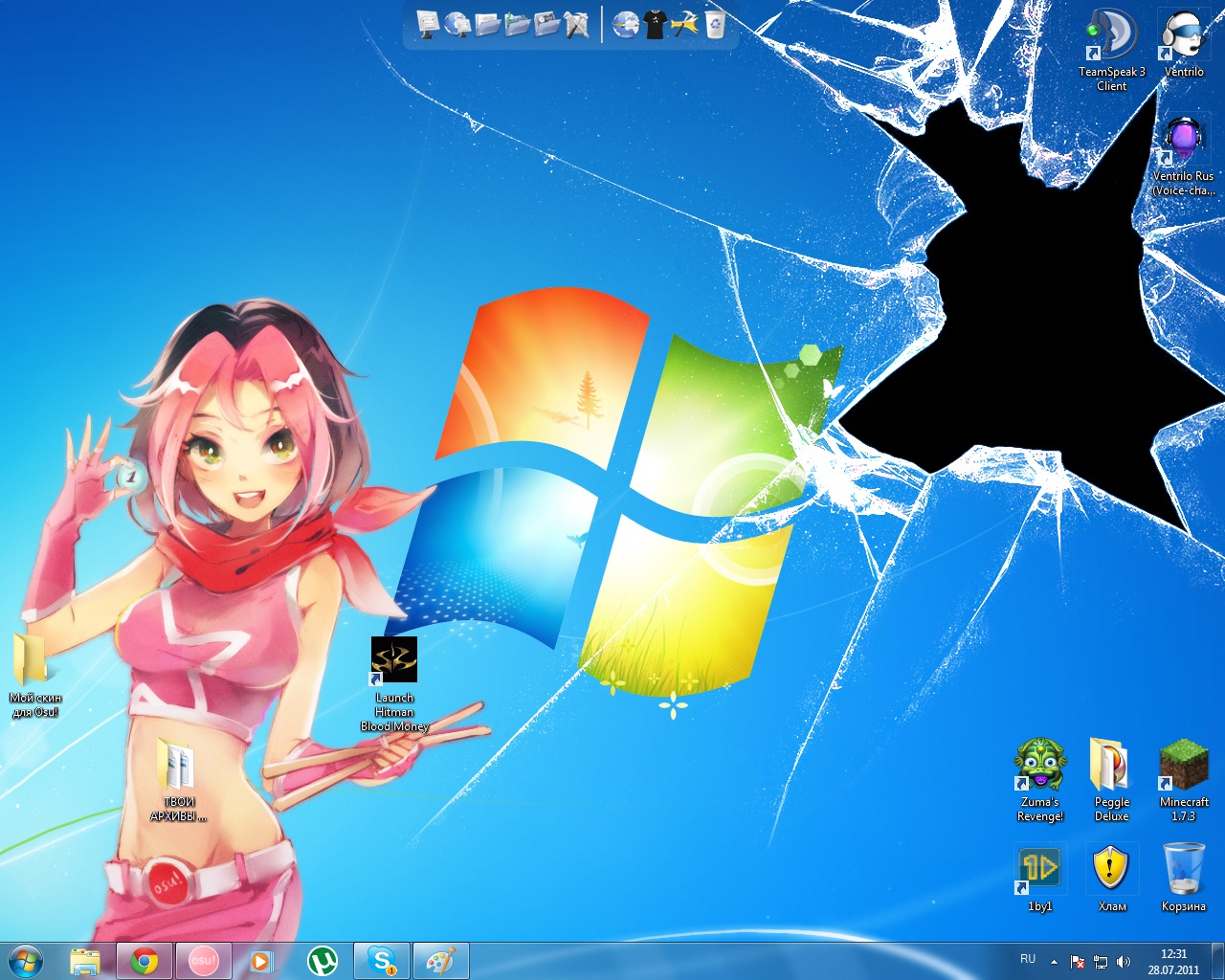1225x980 pixels.
Task: Launch the Ventrilo desktop shortcut
Action: (x=1184, y=43)
